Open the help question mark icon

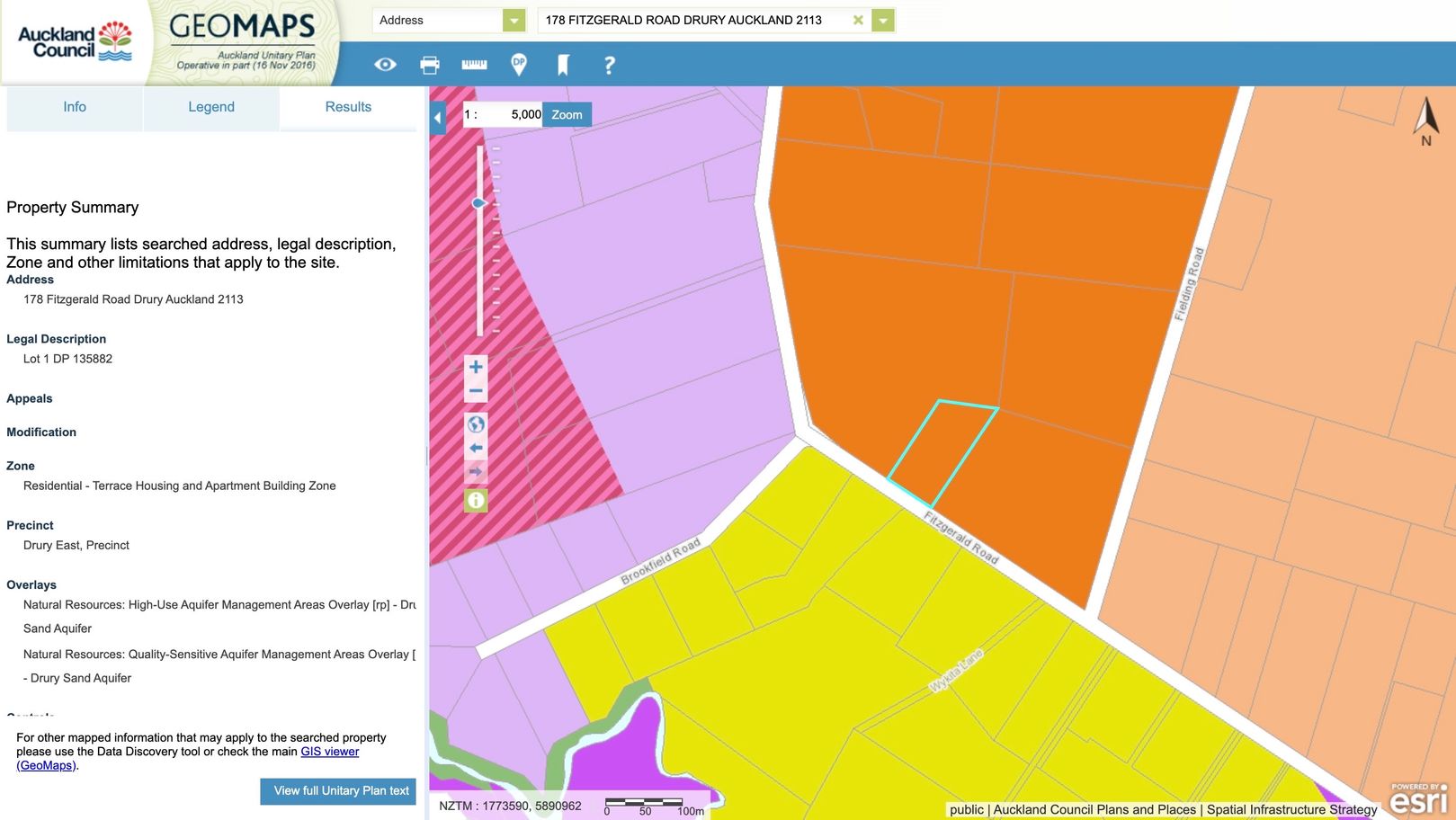(x=609, y=65)
